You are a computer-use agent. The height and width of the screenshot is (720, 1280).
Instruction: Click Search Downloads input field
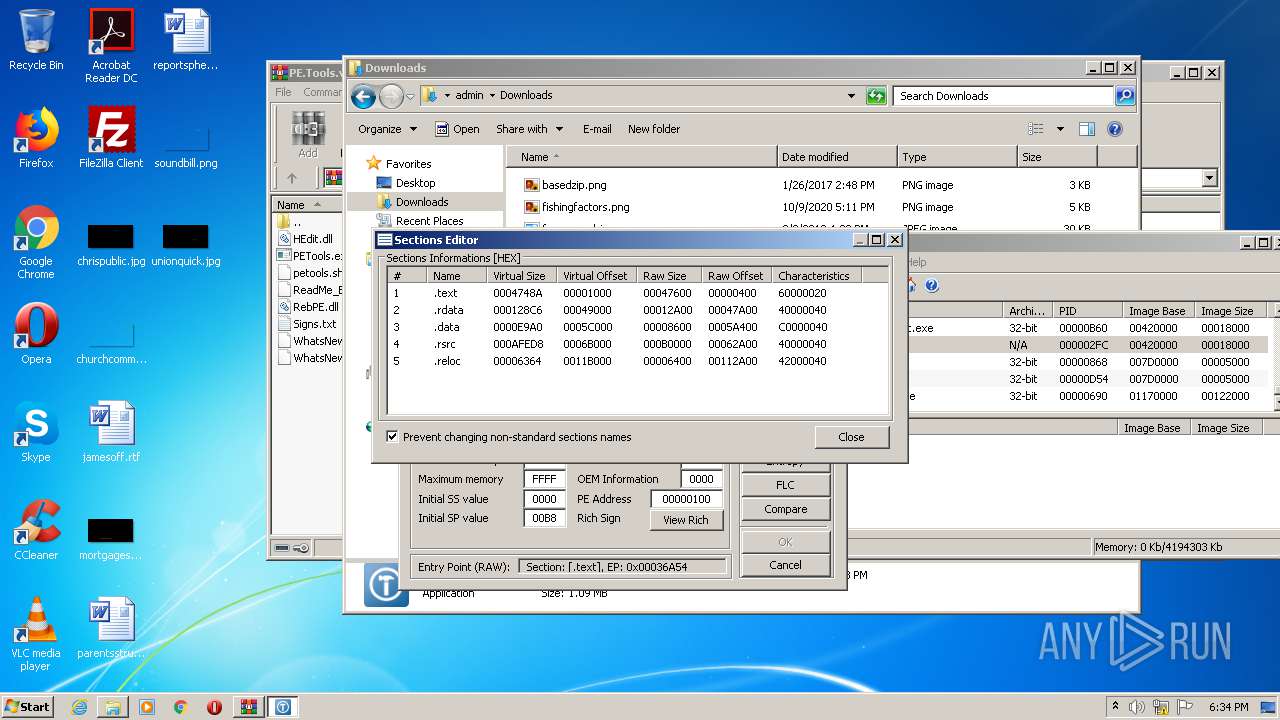(1003, 96)
